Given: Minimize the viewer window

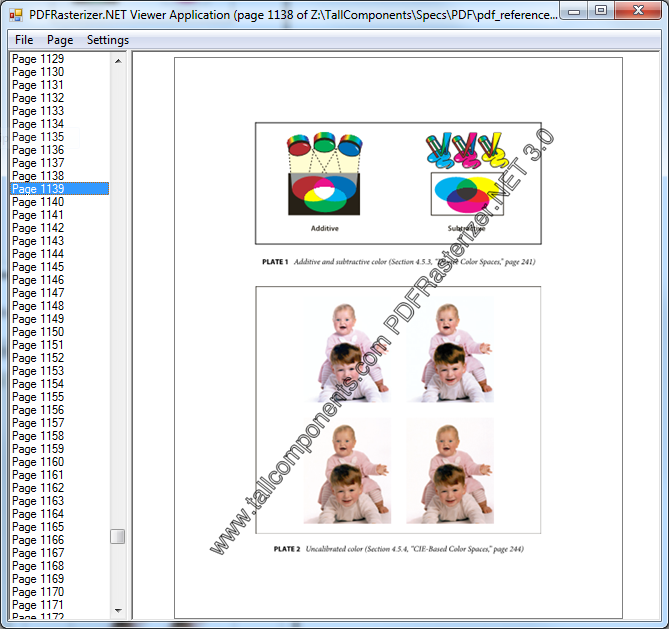Looking at the screenshot, I should pyautogui.click(x=574, y=11).
